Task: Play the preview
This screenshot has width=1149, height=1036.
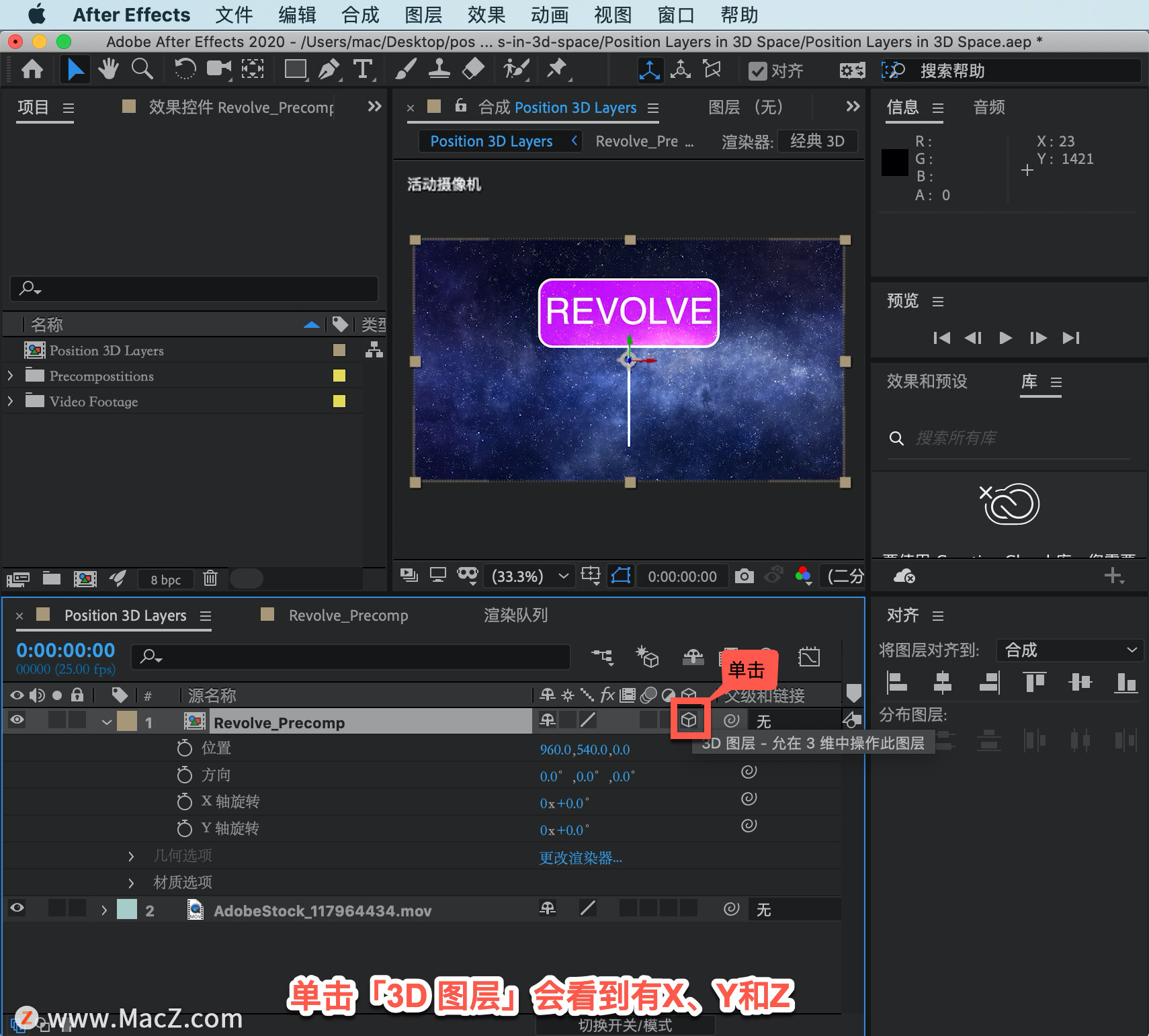Action: click(x=1005, y=338)
